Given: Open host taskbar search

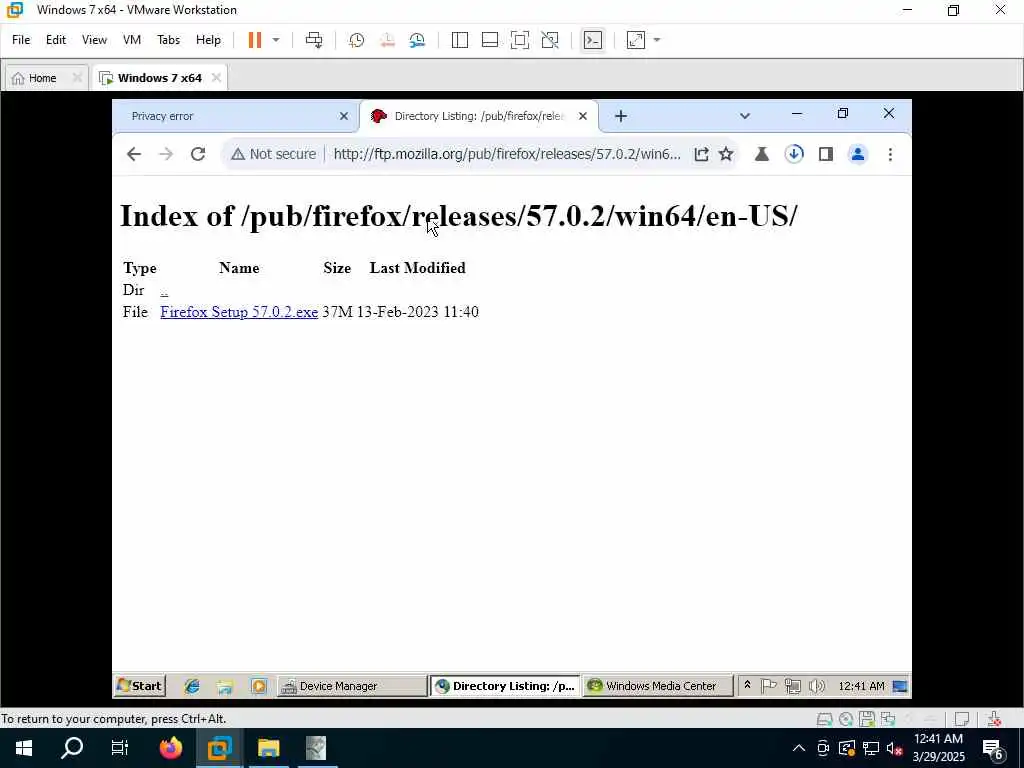Looking at the screenshot, I should [72, 748].
